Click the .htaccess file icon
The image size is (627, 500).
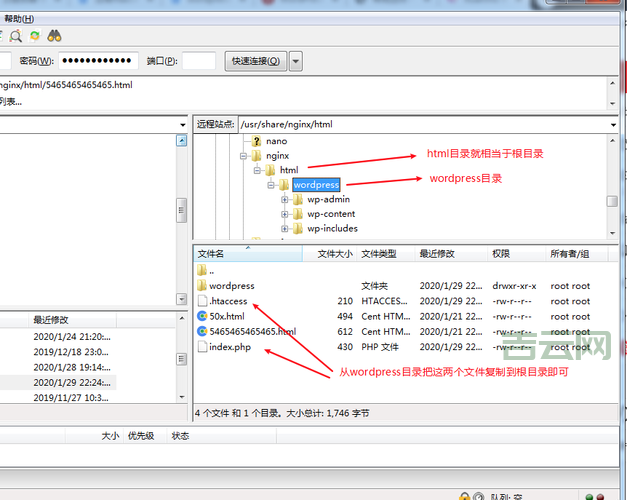point(202,301)
